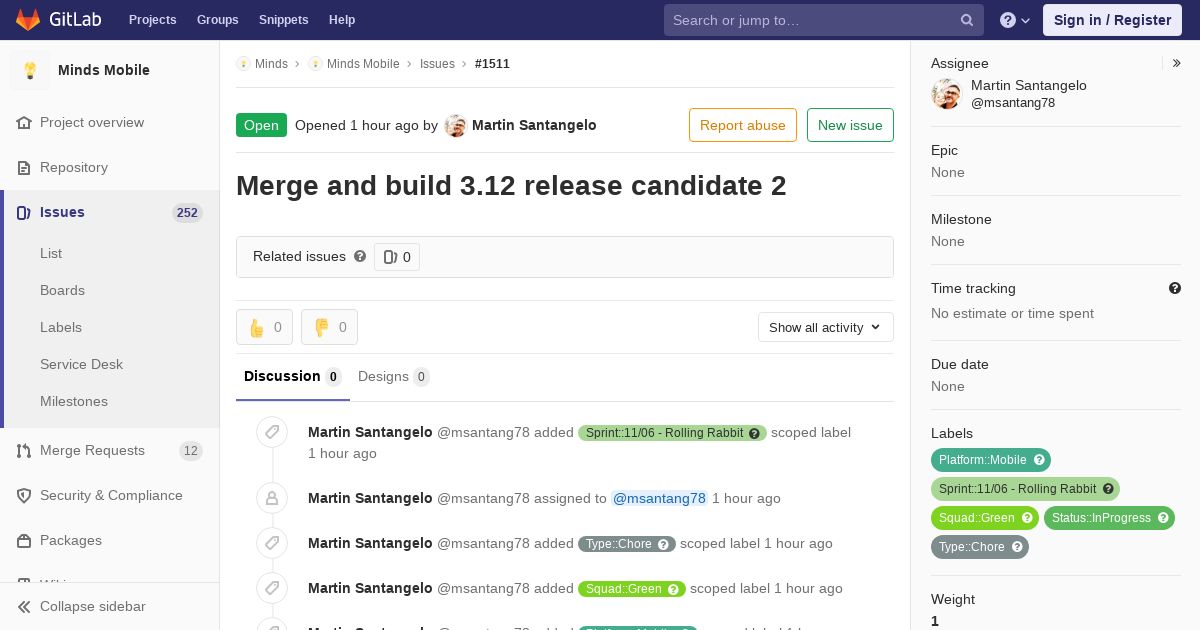Focus the Search or jump to field
The height and width of the screenshot is (630, 1200).
[x=810, y=20]
